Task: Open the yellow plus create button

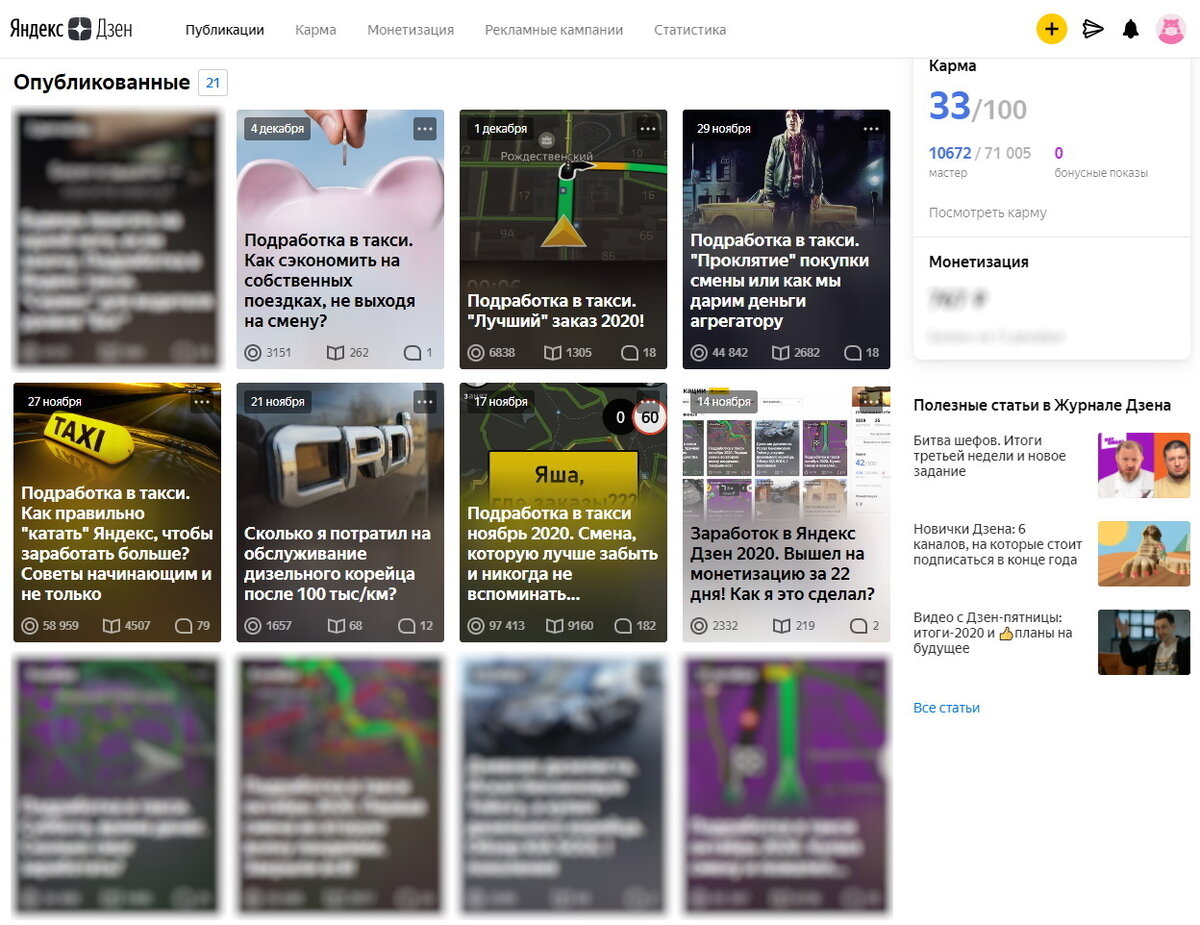Action: (x=1051, y=29)
